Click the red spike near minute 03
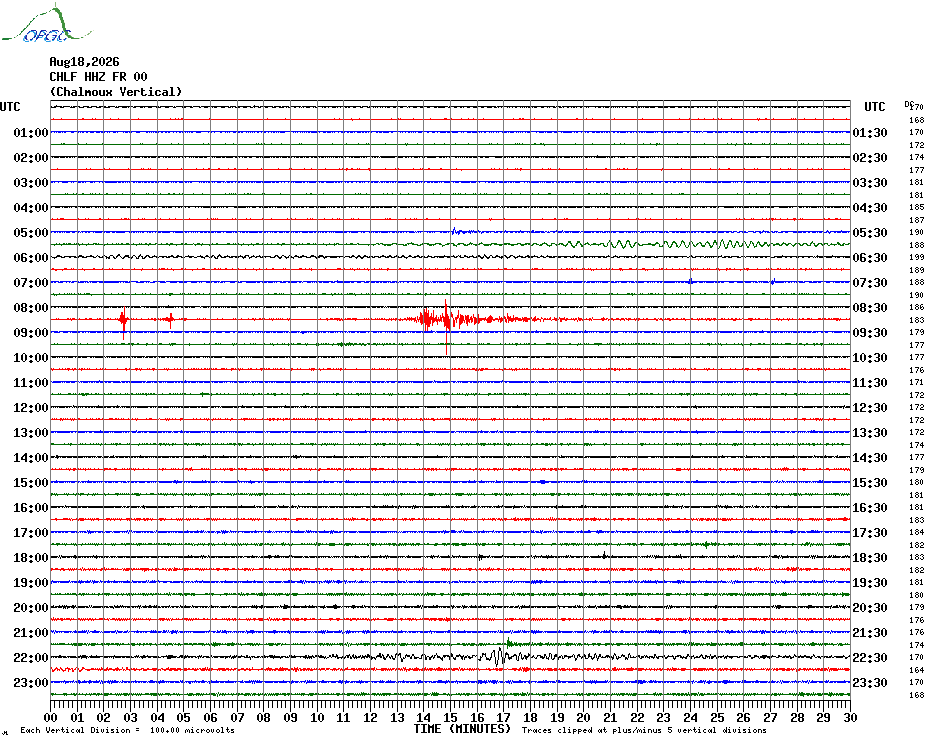This screenshot has height=744, width=930. [x=123, y=322]
